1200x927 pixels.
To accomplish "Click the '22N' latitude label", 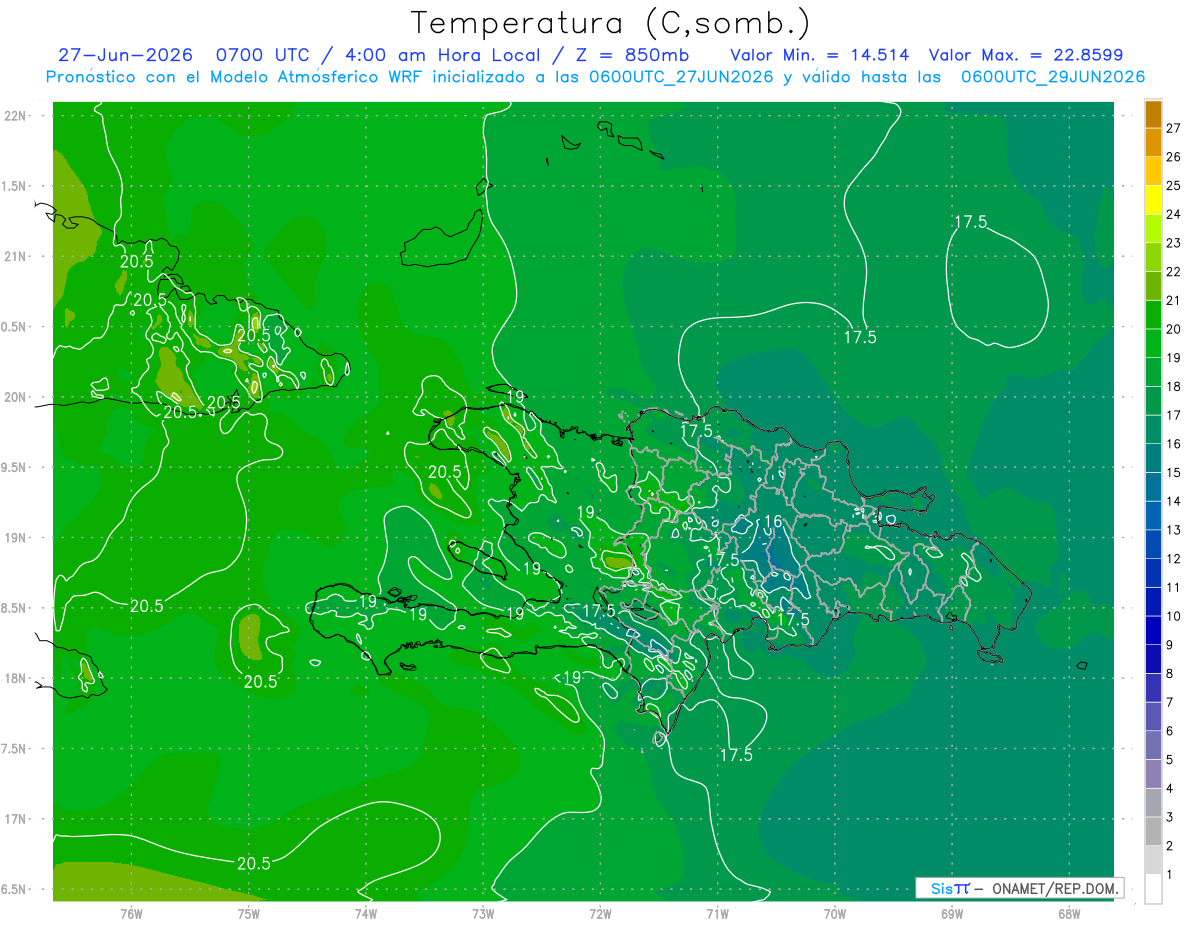I will 14,115.
